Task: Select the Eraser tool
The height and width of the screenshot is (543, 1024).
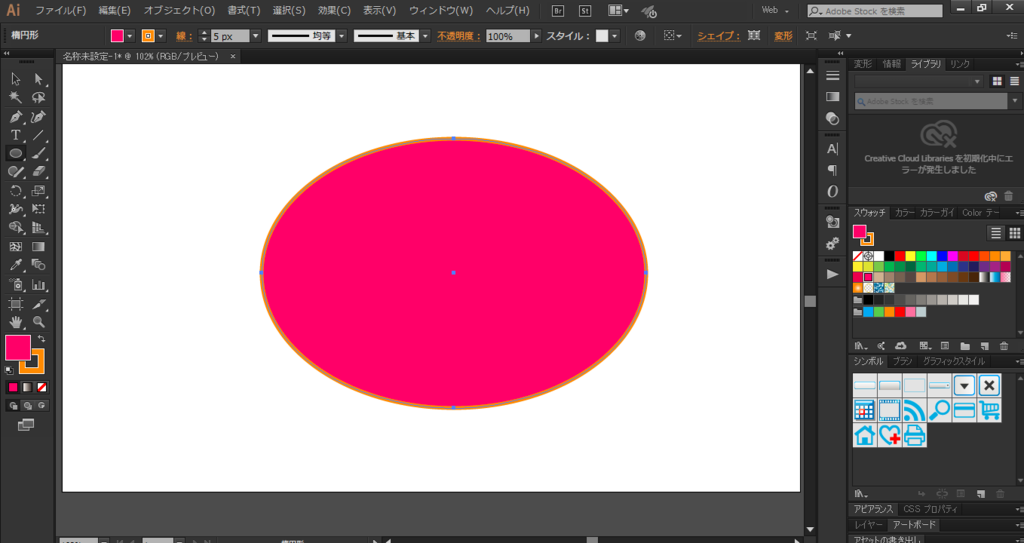Action: (x=39, y=172)
